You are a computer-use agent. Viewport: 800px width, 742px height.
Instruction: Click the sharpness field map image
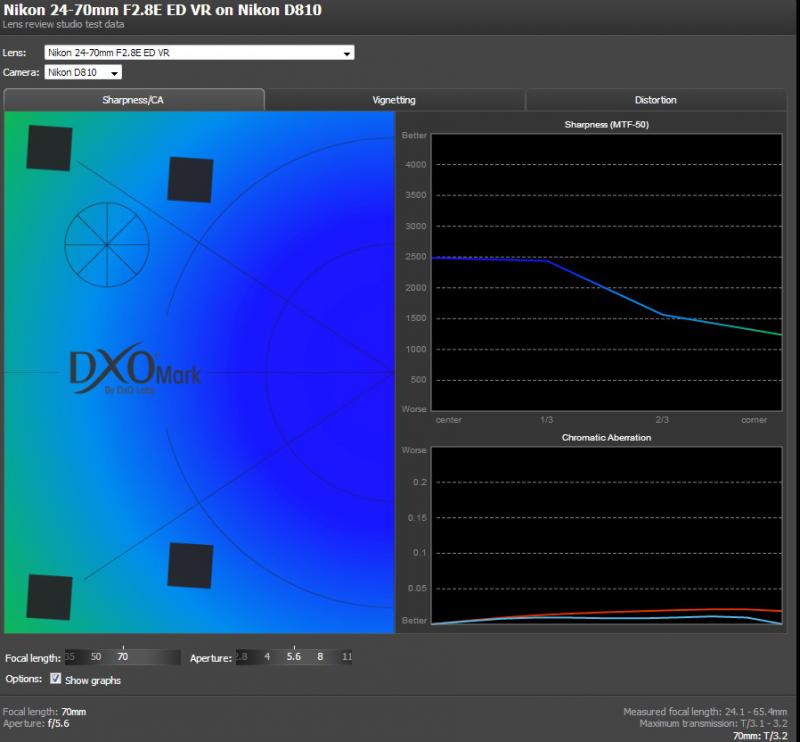pyautogui.click(x=199, y=373)
